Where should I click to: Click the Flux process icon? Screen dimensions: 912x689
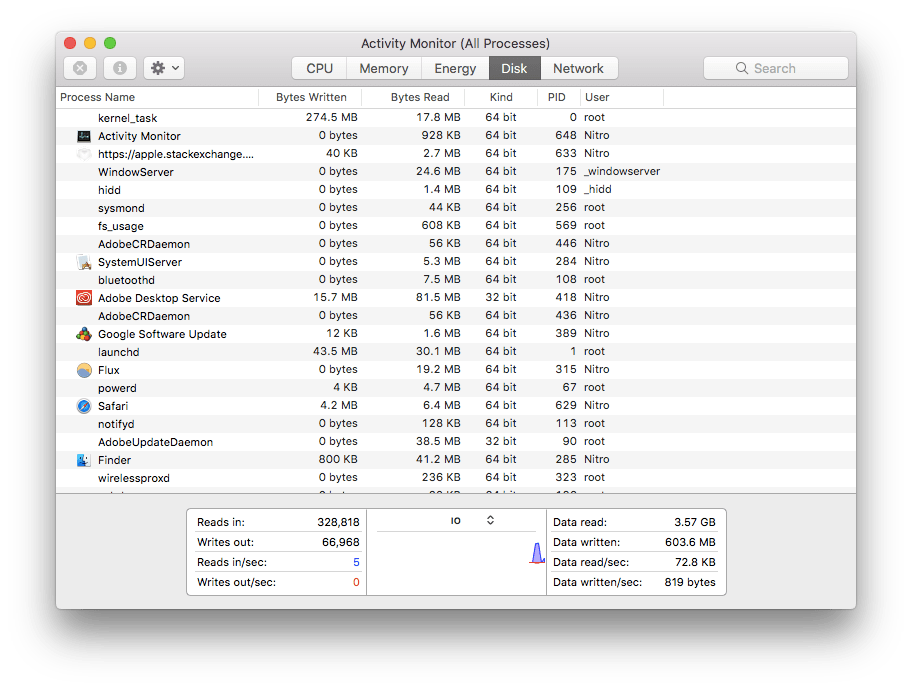(x=84, y=370)
